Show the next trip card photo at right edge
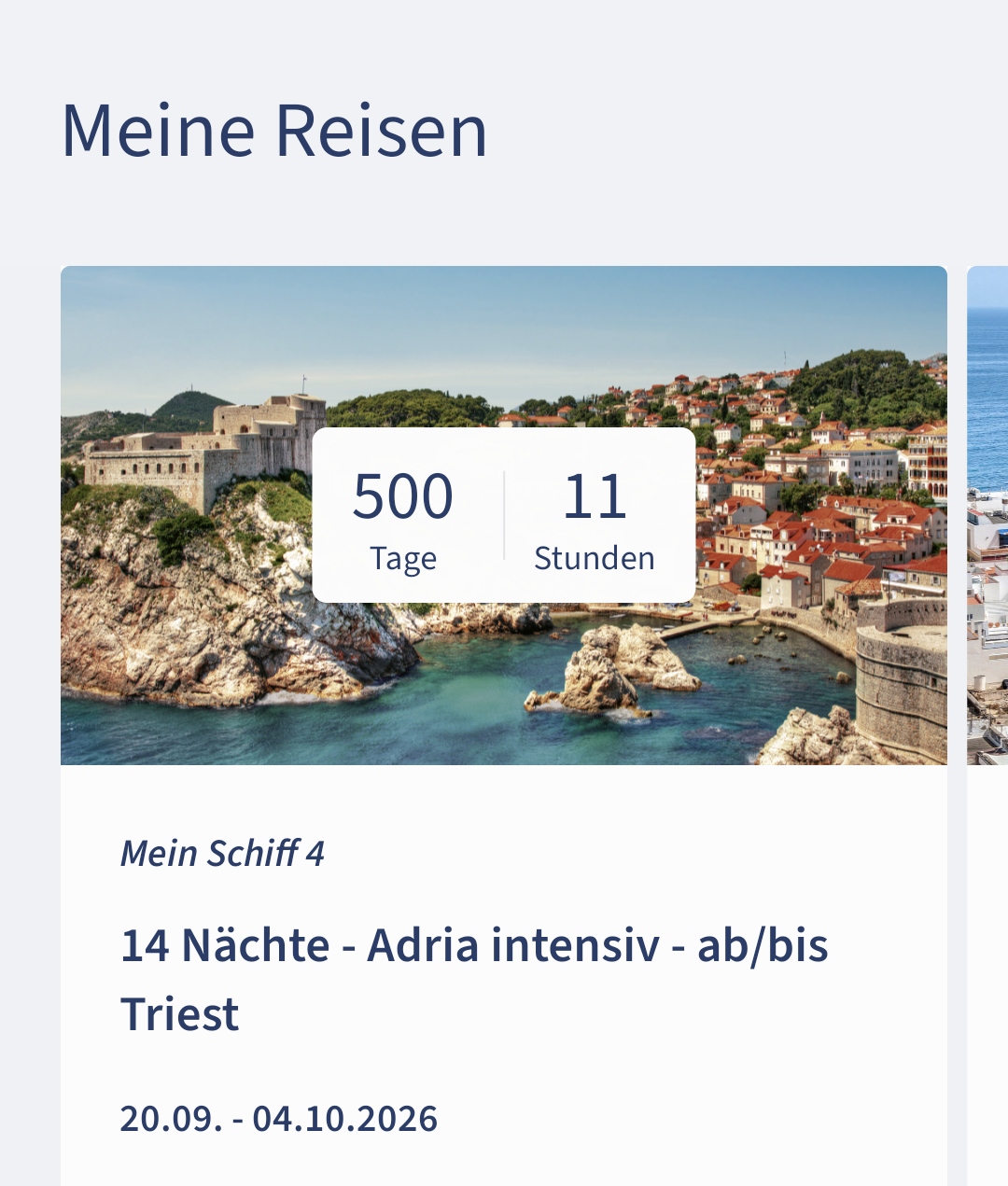Image resolution: width=1008 pixels, height=1186 pixels. click(x=987, y=513)
